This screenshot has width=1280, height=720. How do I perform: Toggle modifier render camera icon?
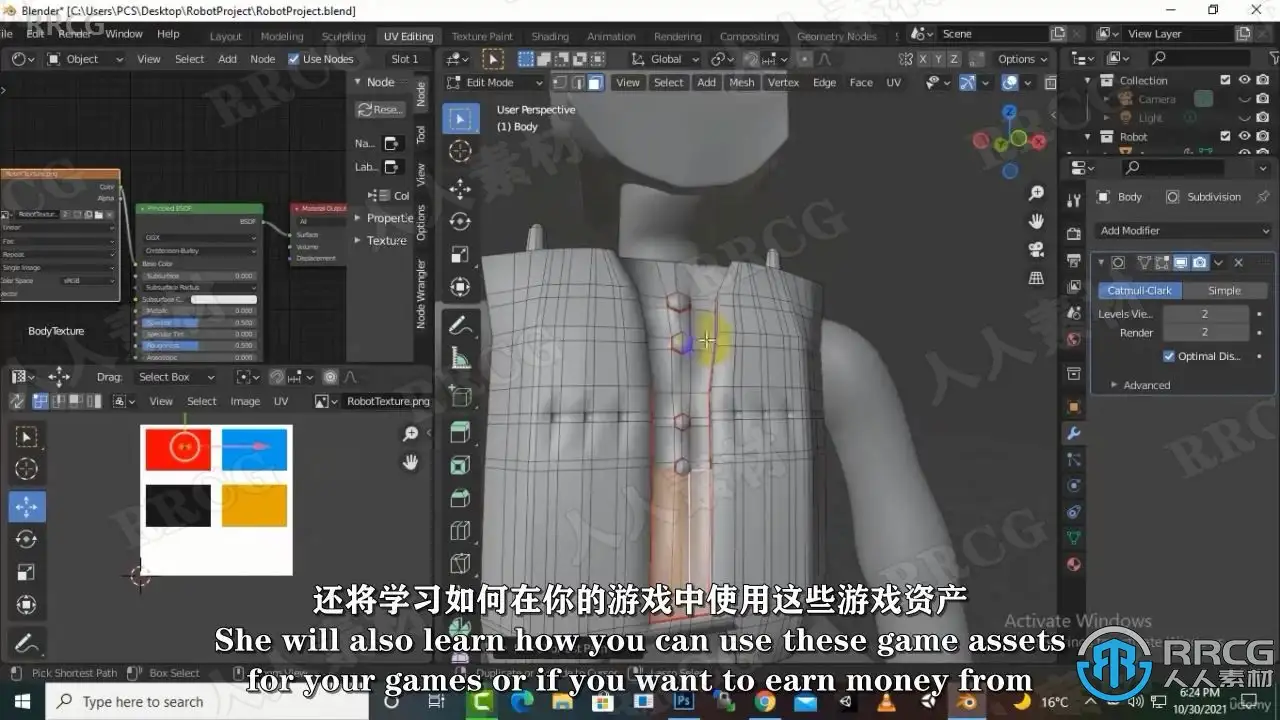[x=1199, y=263]
